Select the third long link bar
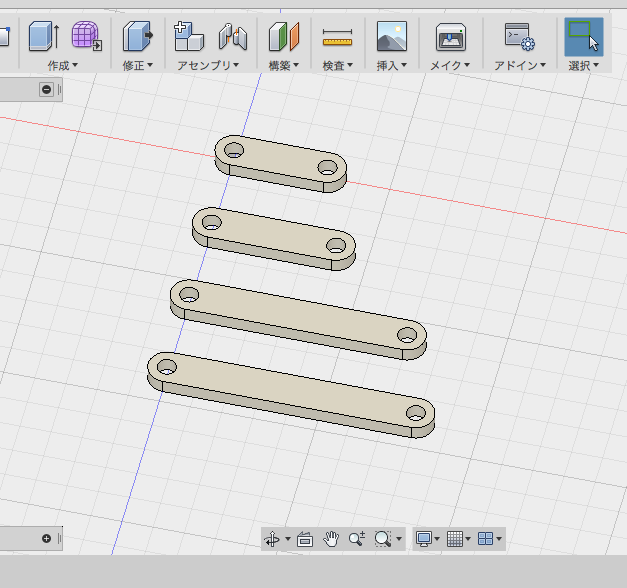Image resolution: width=627 pixels, height=588 pixels. click(x=298, y=316)
